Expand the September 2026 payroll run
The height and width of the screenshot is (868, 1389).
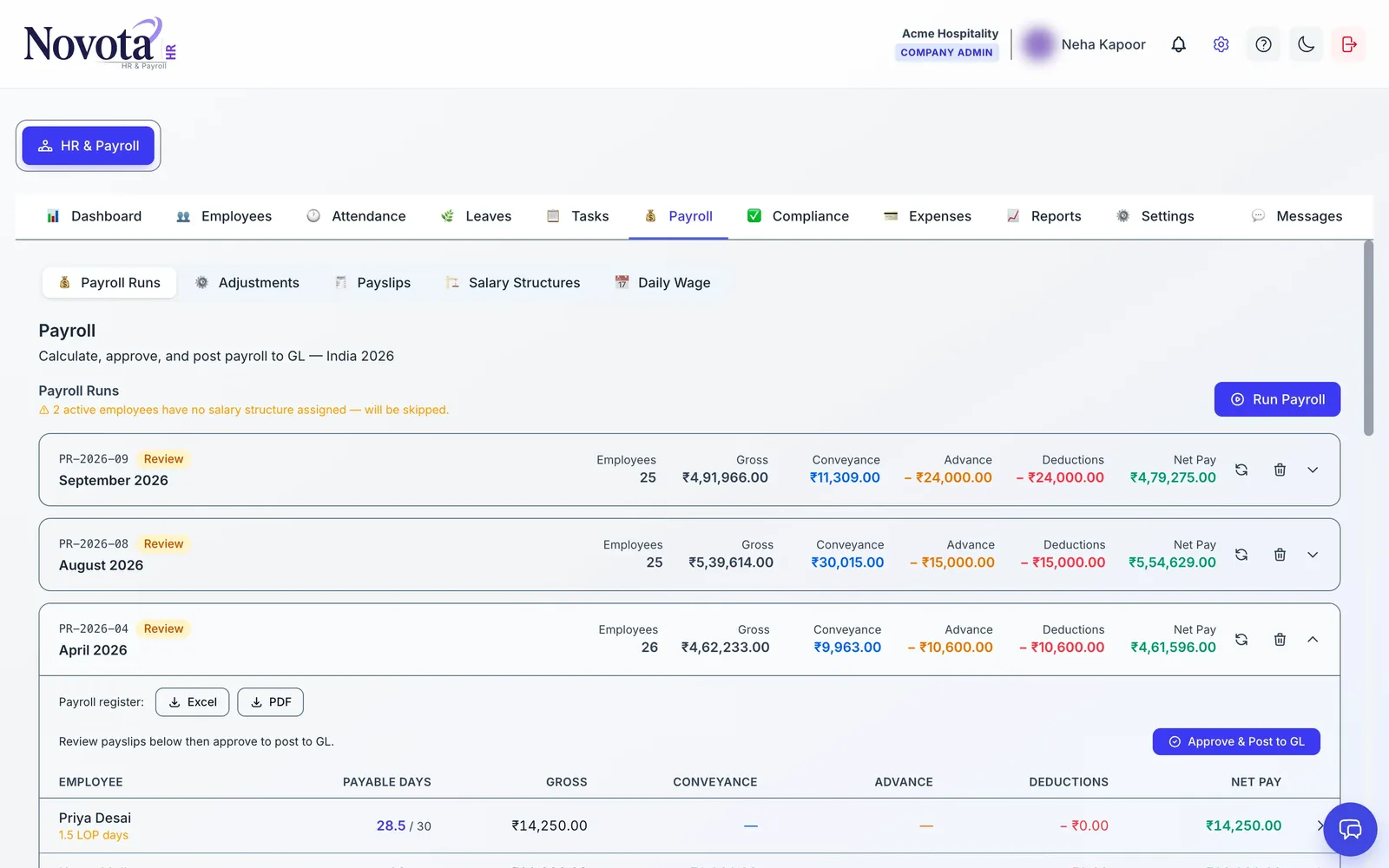point(1313,470)
